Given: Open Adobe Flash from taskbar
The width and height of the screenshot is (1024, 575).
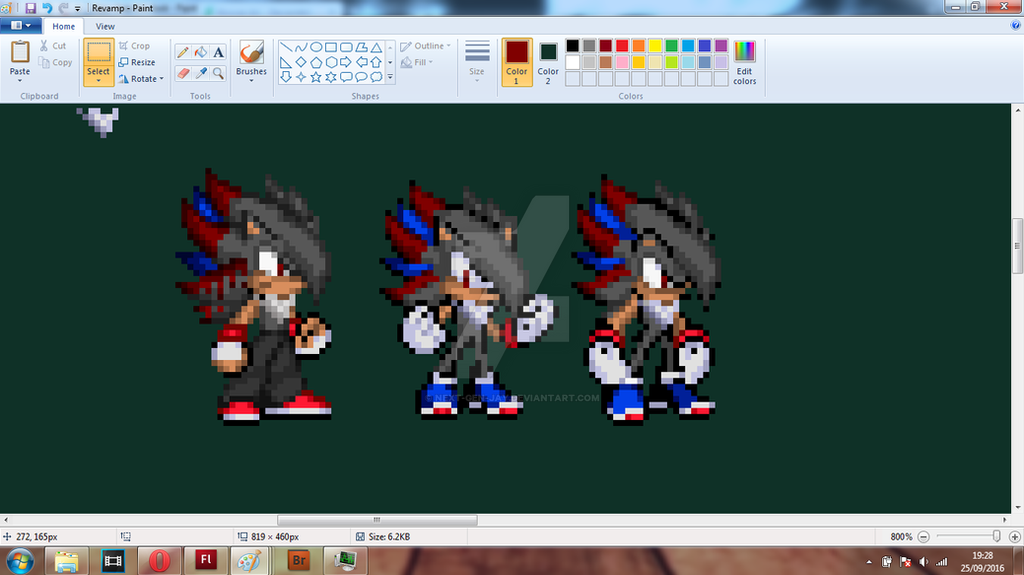Looking at the screenshot, I should [x=206, y=561].
